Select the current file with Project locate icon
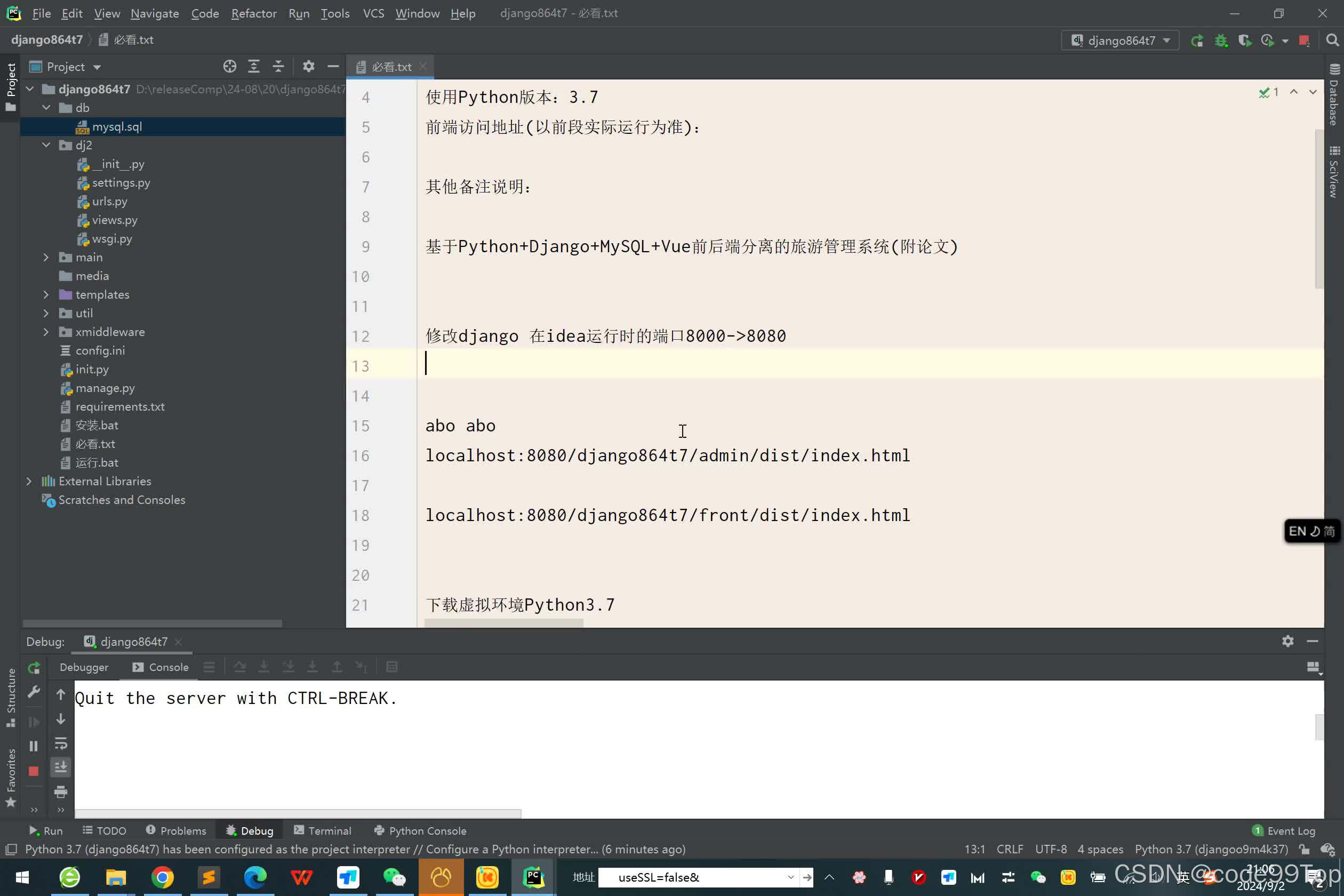 [x=230, y=66]
